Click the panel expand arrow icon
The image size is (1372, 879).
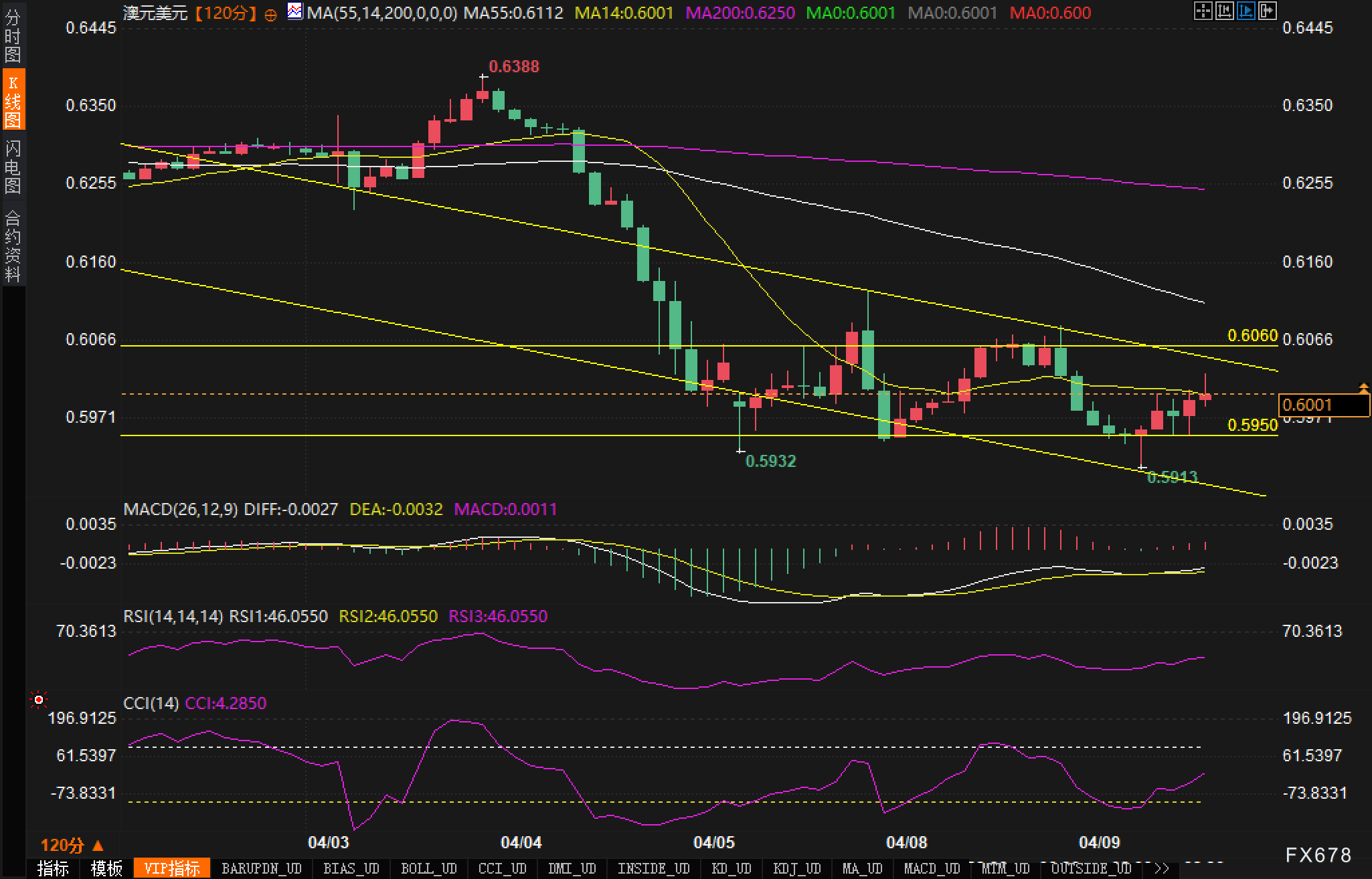(x=1267, y=11)
